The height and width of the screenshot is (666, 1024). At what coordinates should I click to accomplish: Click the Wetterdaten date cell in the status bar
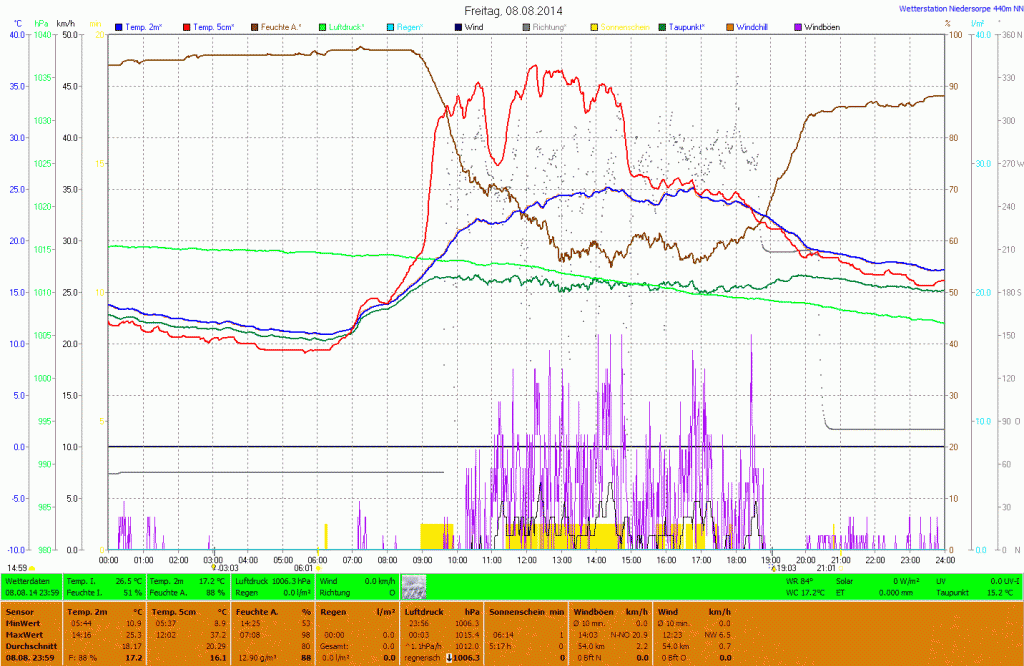click(31, 592)
